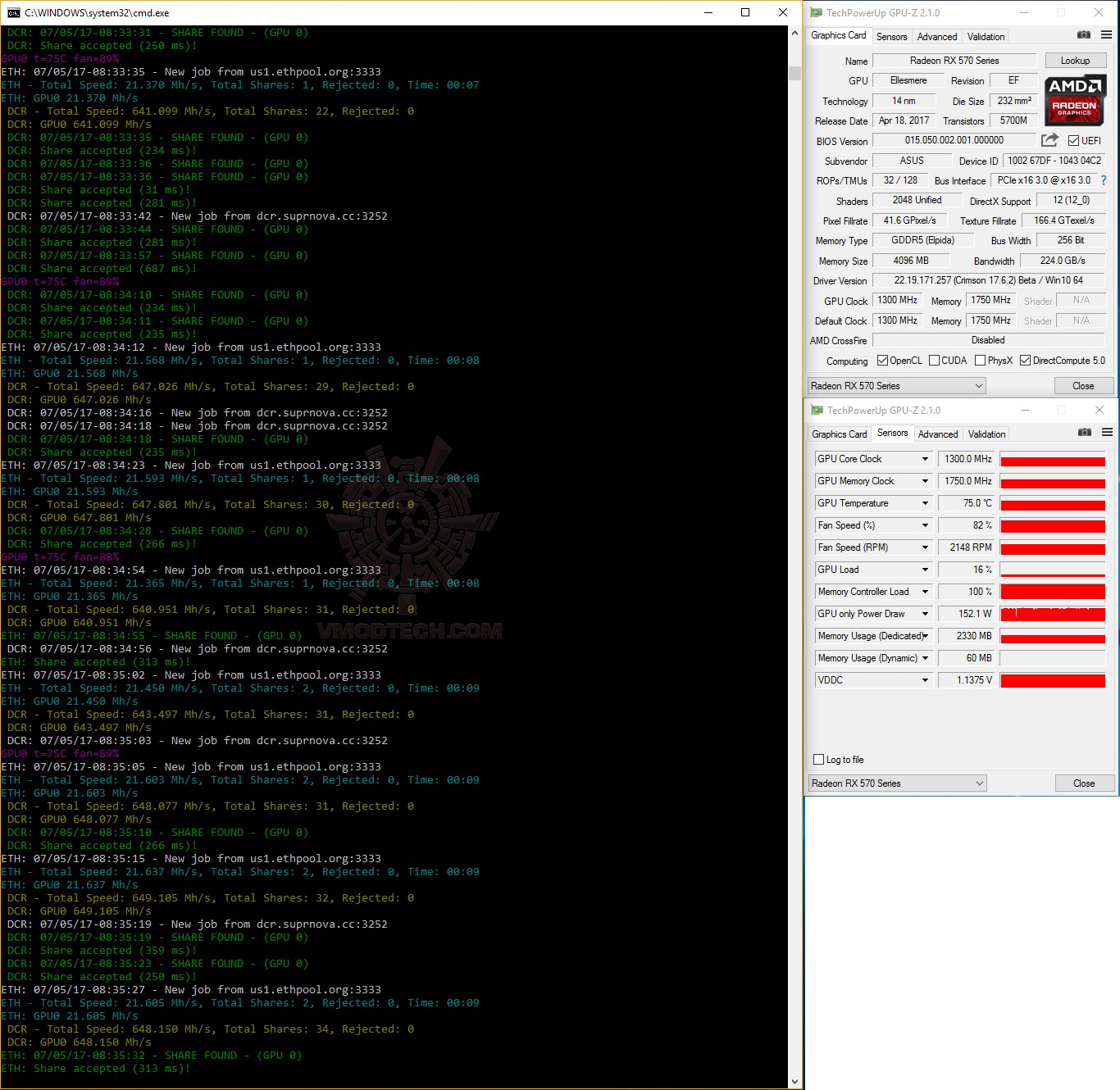Screen dimensions: 1120x1090
Task: Enable the Log to file checkbox
Action: (x=818, y=760)
